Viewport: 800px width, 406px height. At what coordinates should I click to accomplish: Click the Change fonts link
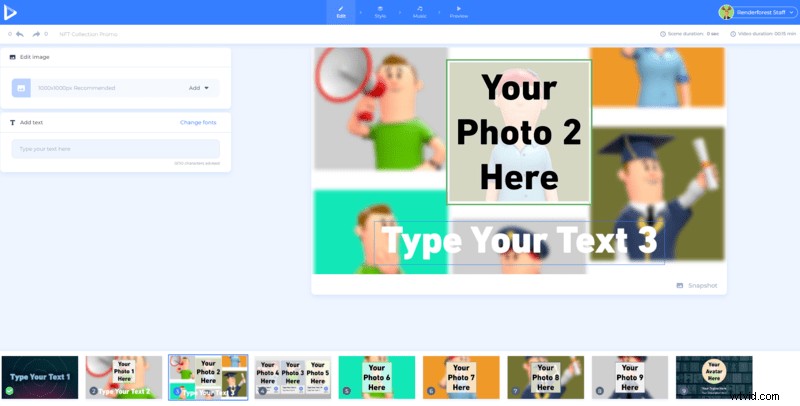(x=197, y=122)
